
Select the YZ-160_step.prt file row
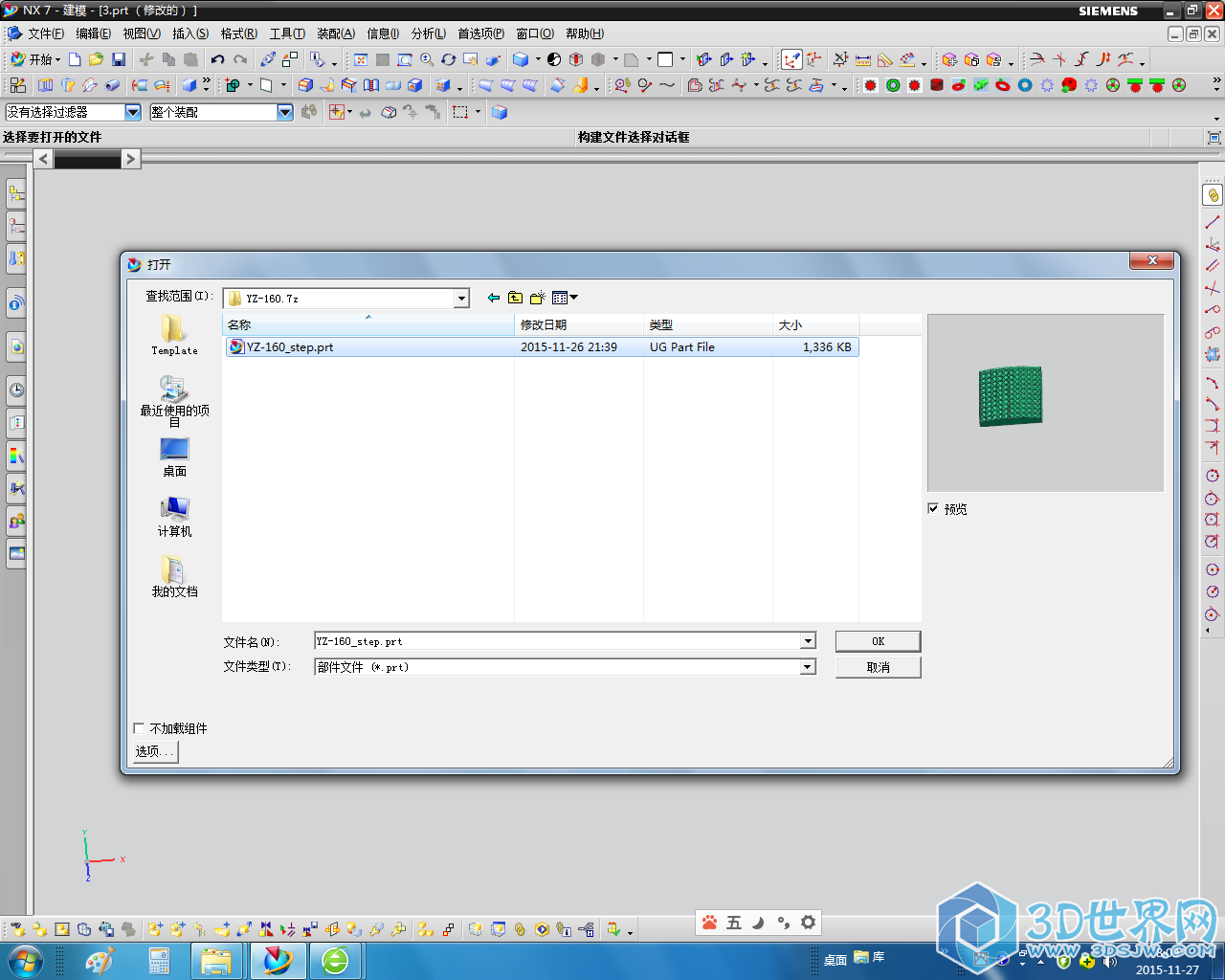point(542,346)
